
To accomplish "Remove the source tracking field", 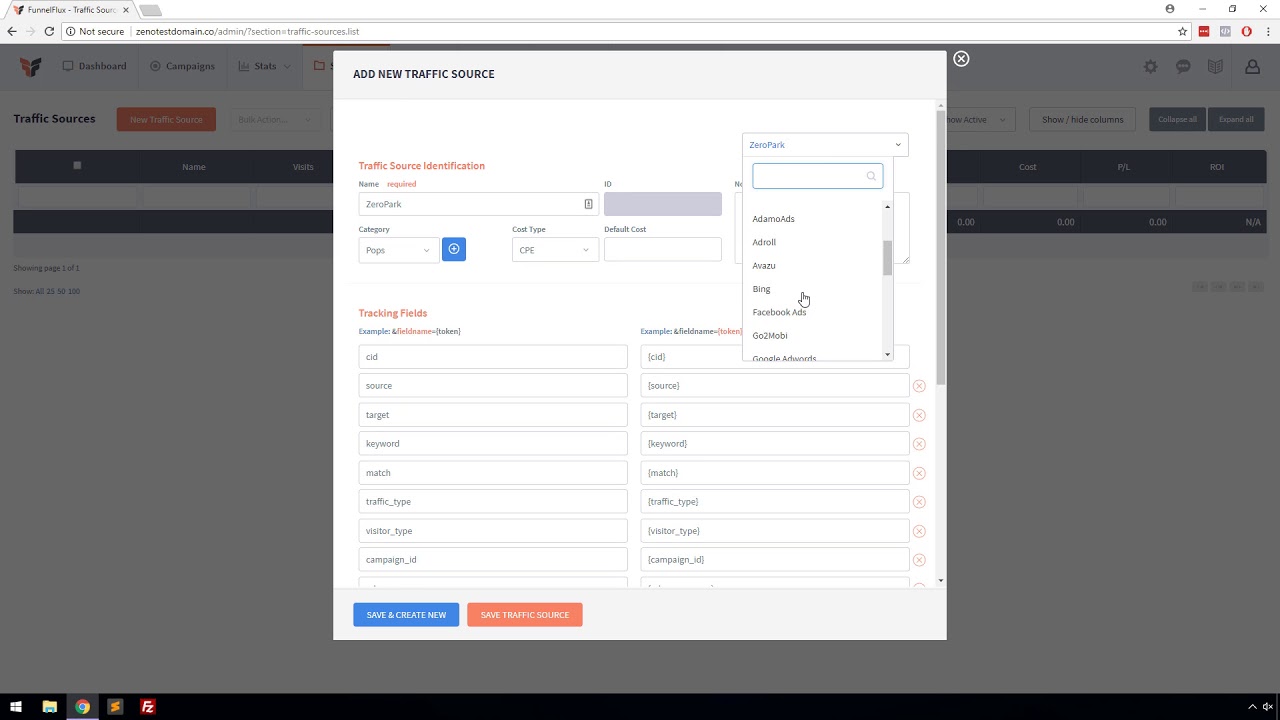I will pyautogui.click(x=919, y=386).
